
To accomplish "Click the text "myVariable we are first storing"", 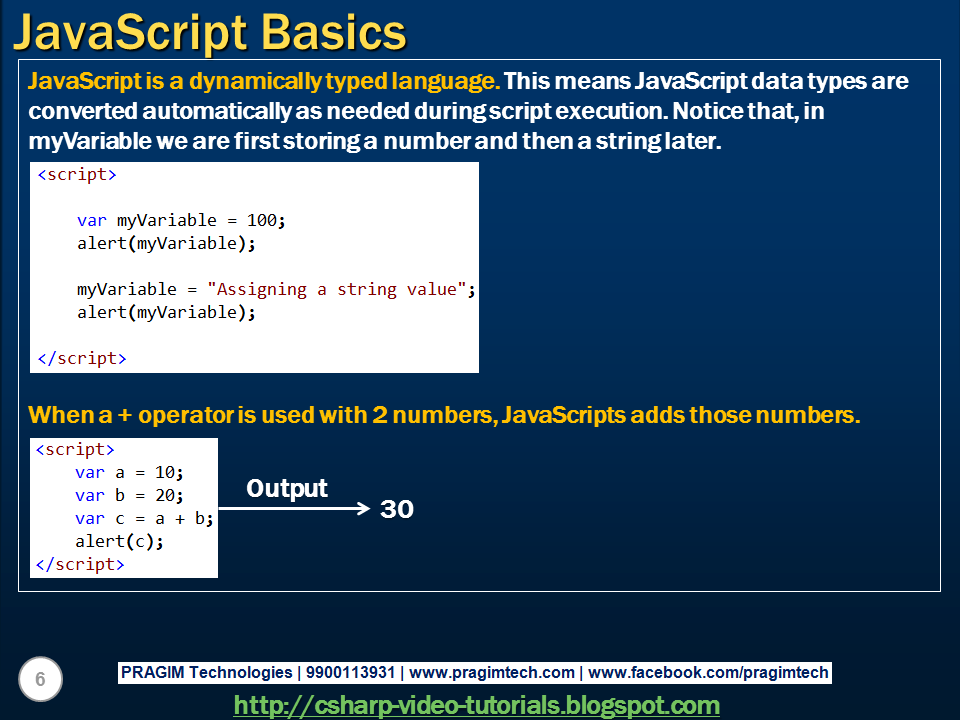I will click(195, 141).
